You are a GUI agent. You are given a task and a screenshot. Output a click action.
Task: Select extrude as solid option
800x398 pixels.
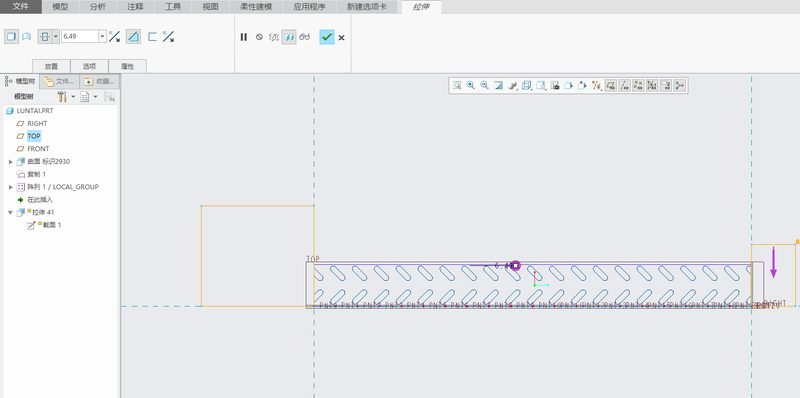[11, 37]
